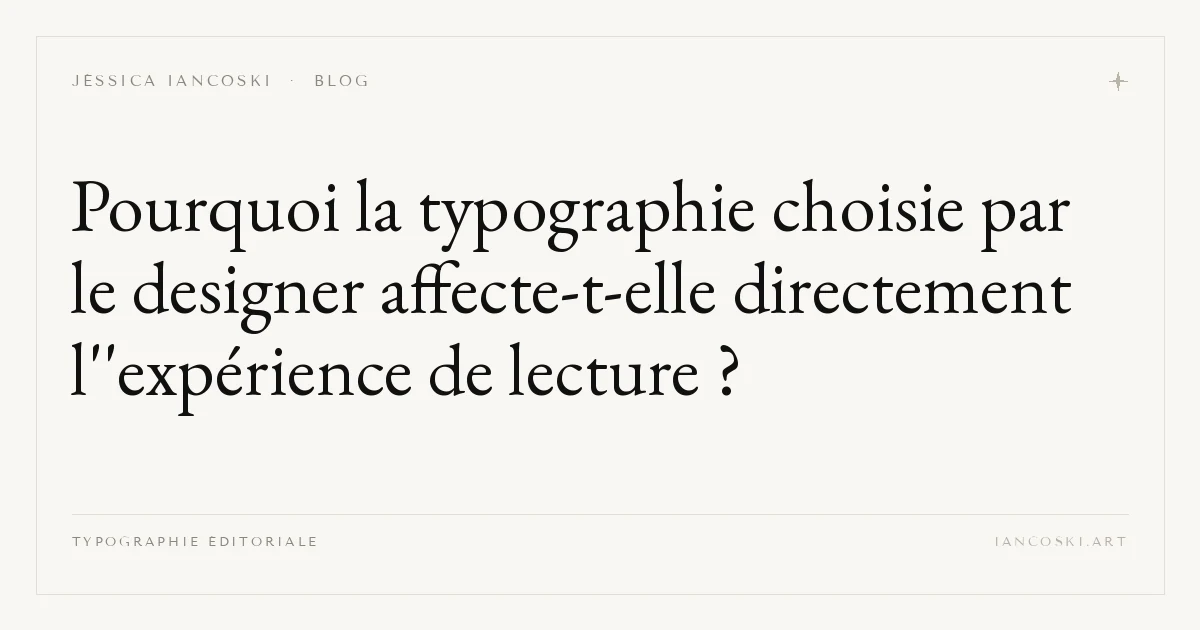1200x630 pixels.
Task: Visit the IANCOSKI.ART site link
Action: [x=1061, y=542]
